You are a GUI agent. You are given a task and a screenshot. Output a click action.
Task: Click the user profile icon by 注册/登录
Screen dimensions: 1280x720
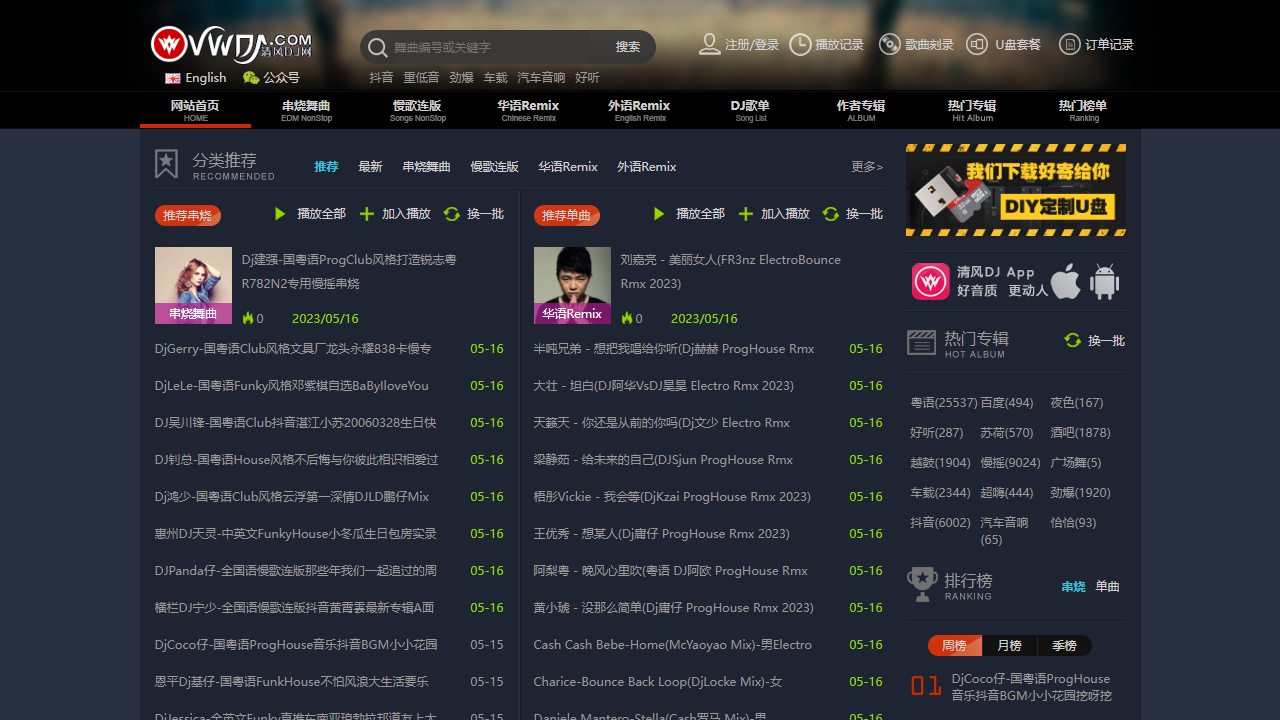tap(709, 44)
